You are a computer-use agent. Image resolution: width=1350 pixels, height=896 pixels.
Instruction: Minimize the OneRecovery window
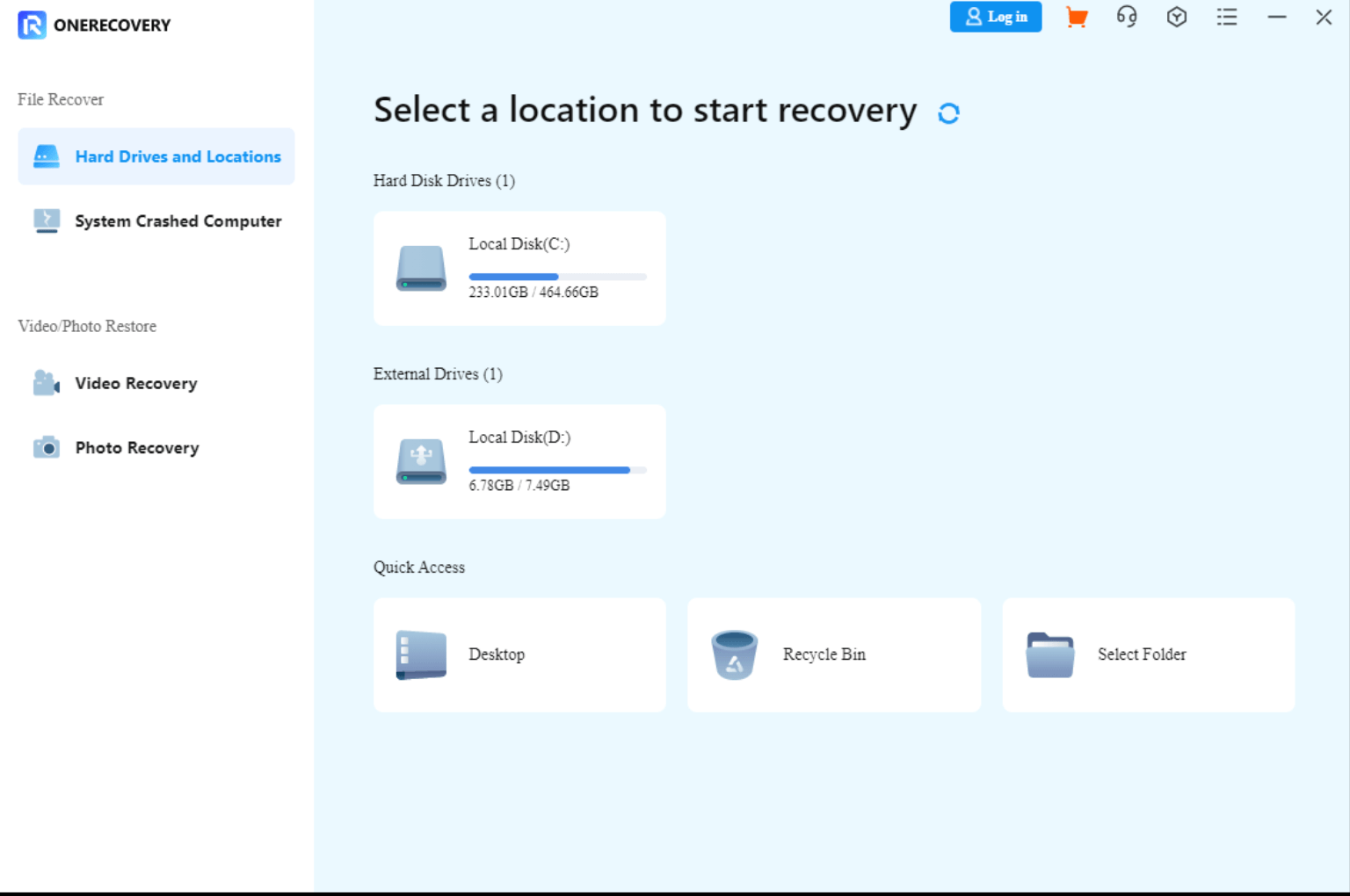[1276, 17]
